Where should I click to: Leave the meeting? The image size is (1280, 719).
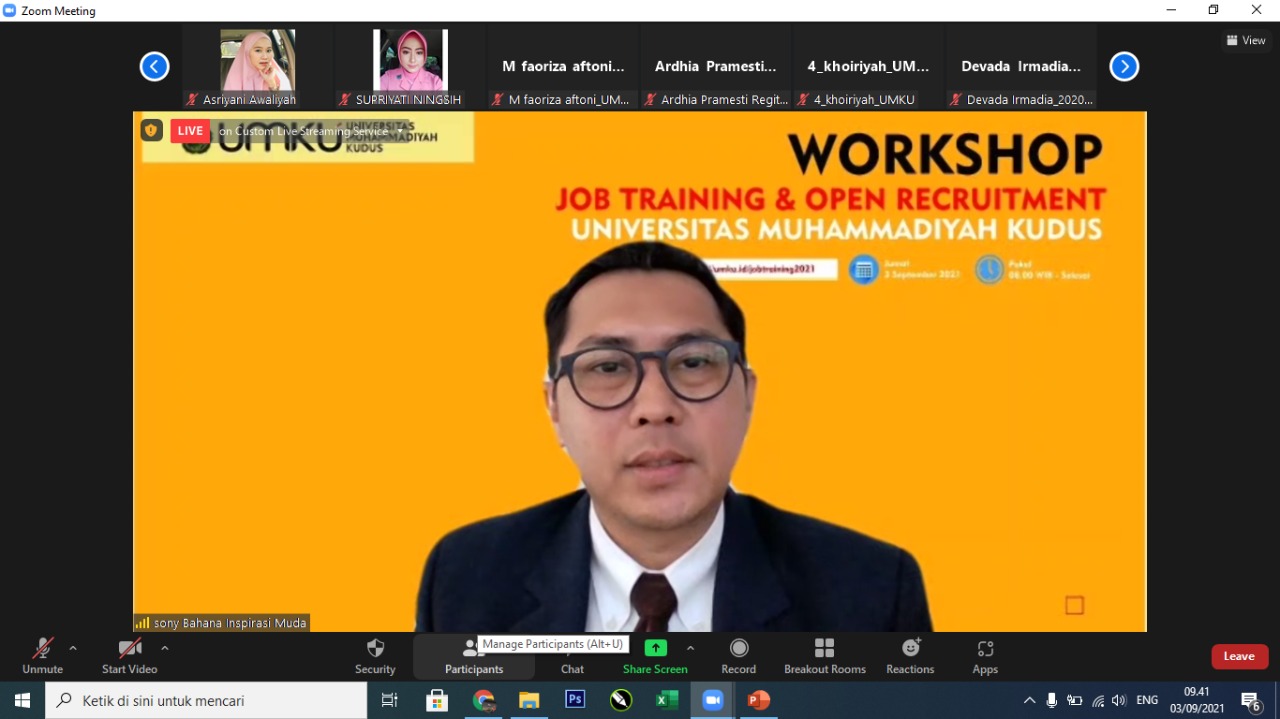[x=1239, y=656]
